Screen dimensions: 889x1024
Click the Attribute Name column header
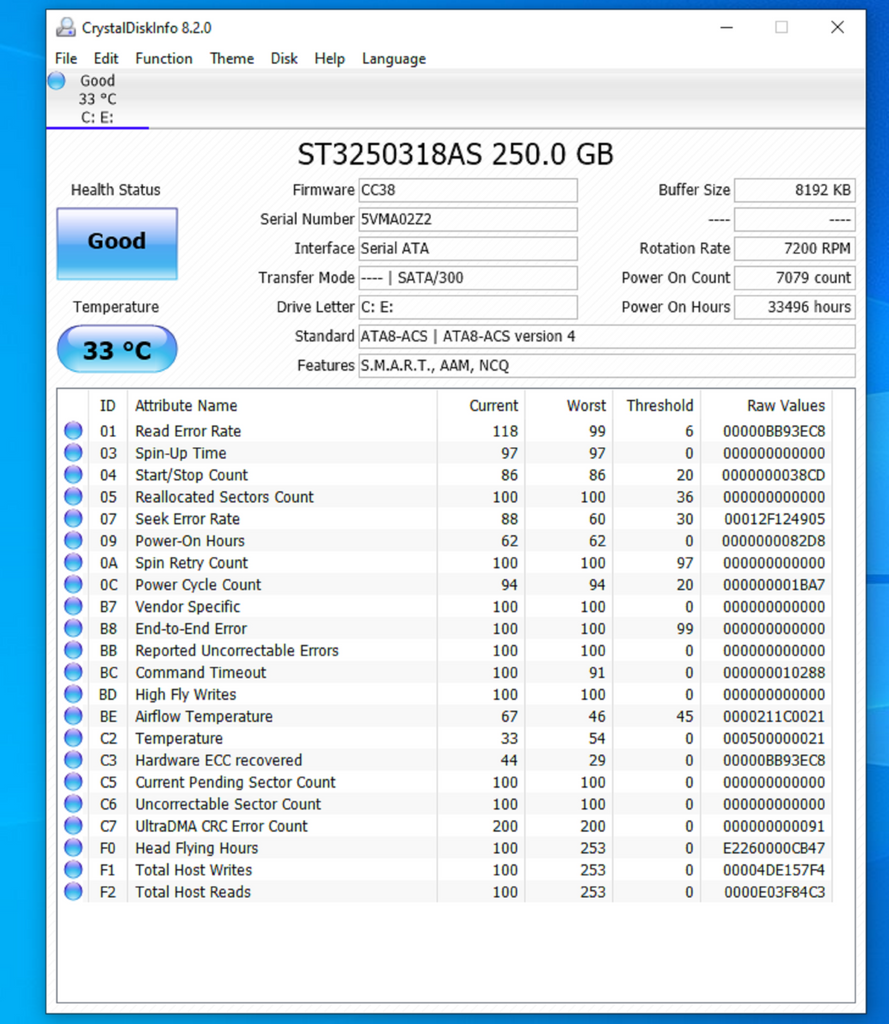tap(282, 406)
